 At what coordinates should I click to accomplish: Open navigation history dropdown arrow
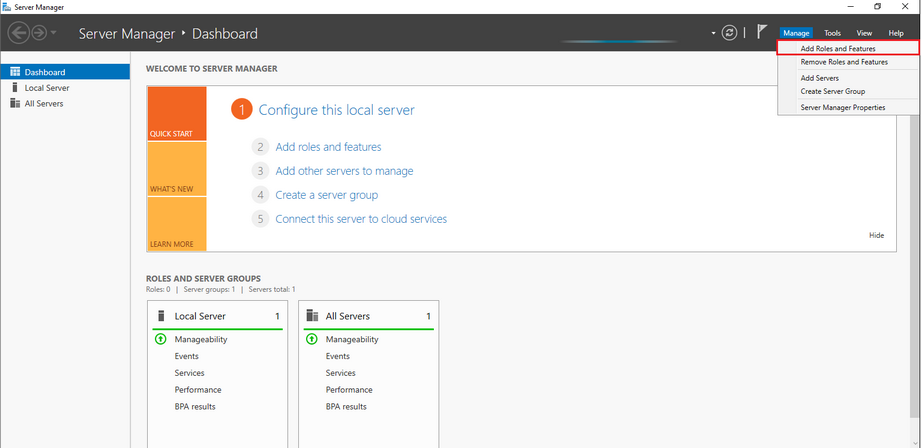pyautogui.click(x=53, y=34)
